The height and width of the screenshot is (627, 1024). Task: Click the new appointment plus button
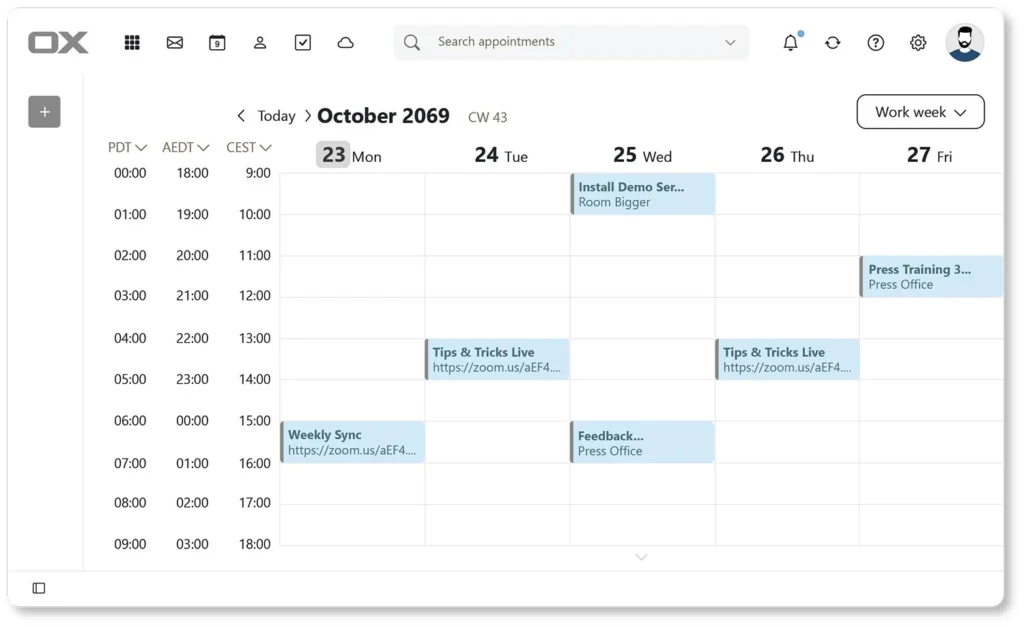click(44, 112)
